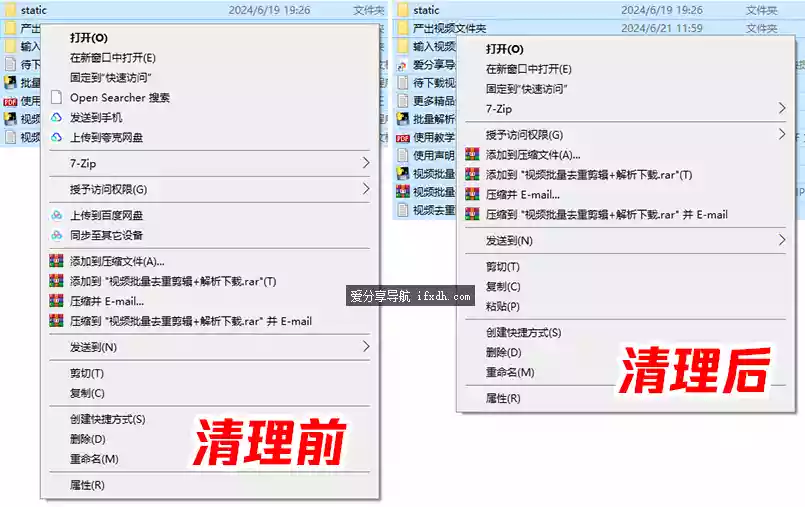This screenshot has width=805, height=507.
Task: Click the static folder icon in right list
Action: [x=402, y=10]
